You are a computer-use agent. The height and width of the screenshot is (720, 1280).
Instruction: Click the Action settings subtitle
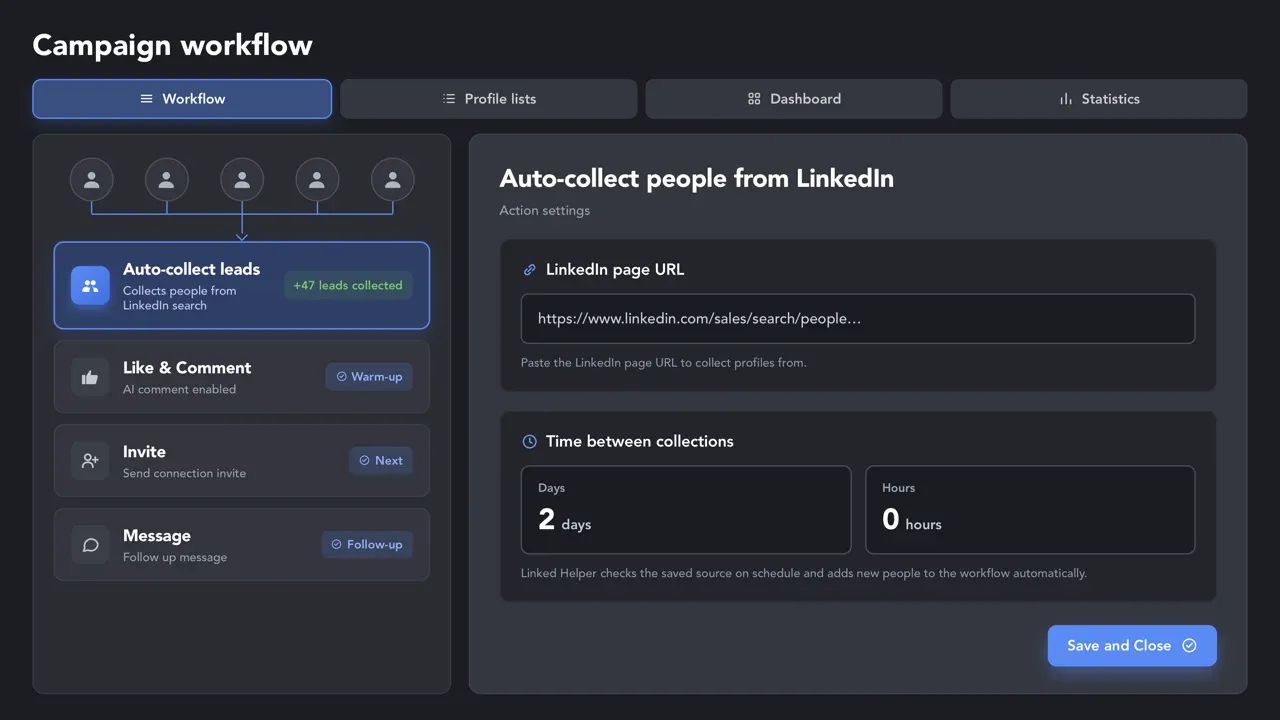545,211
